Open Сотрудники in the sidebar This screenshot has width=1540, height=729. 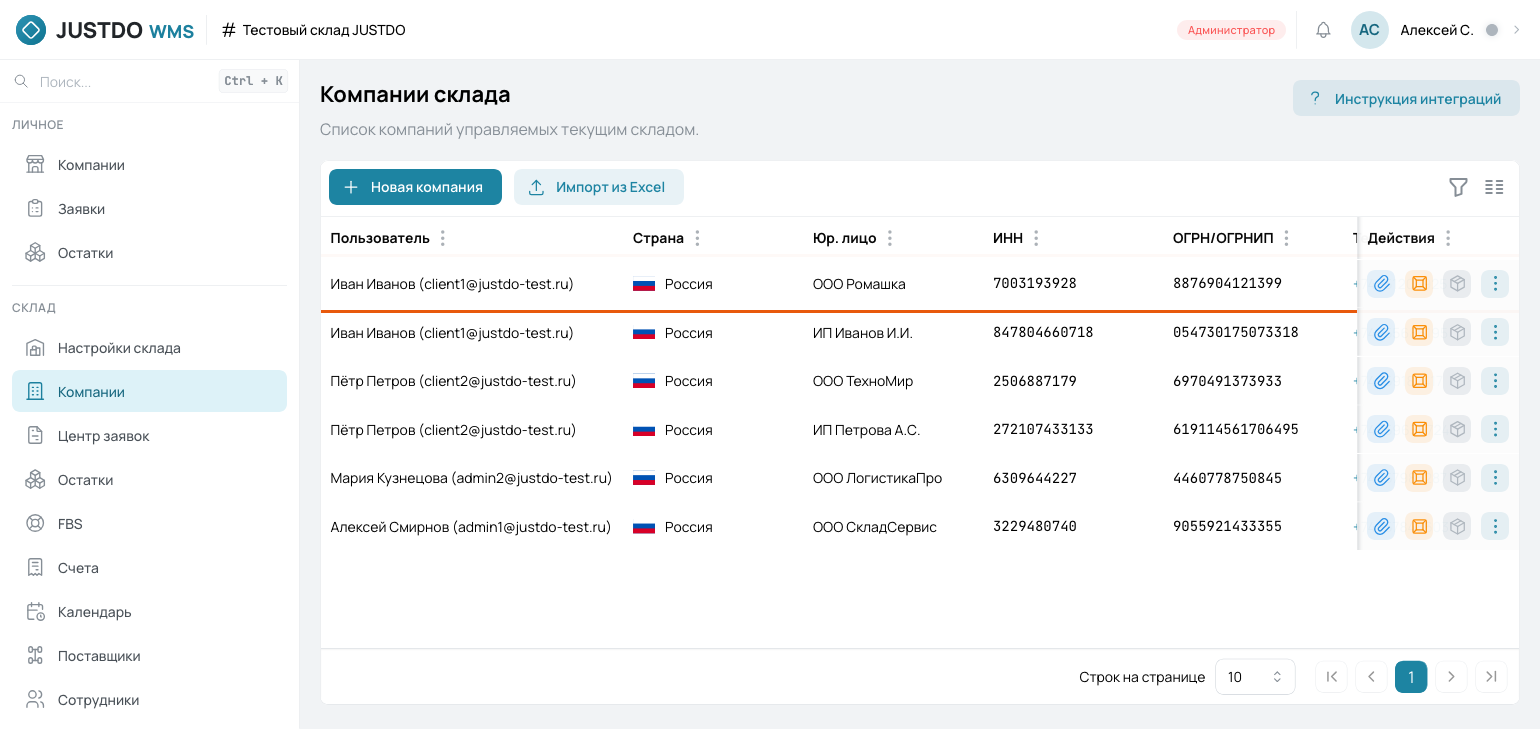149,700
